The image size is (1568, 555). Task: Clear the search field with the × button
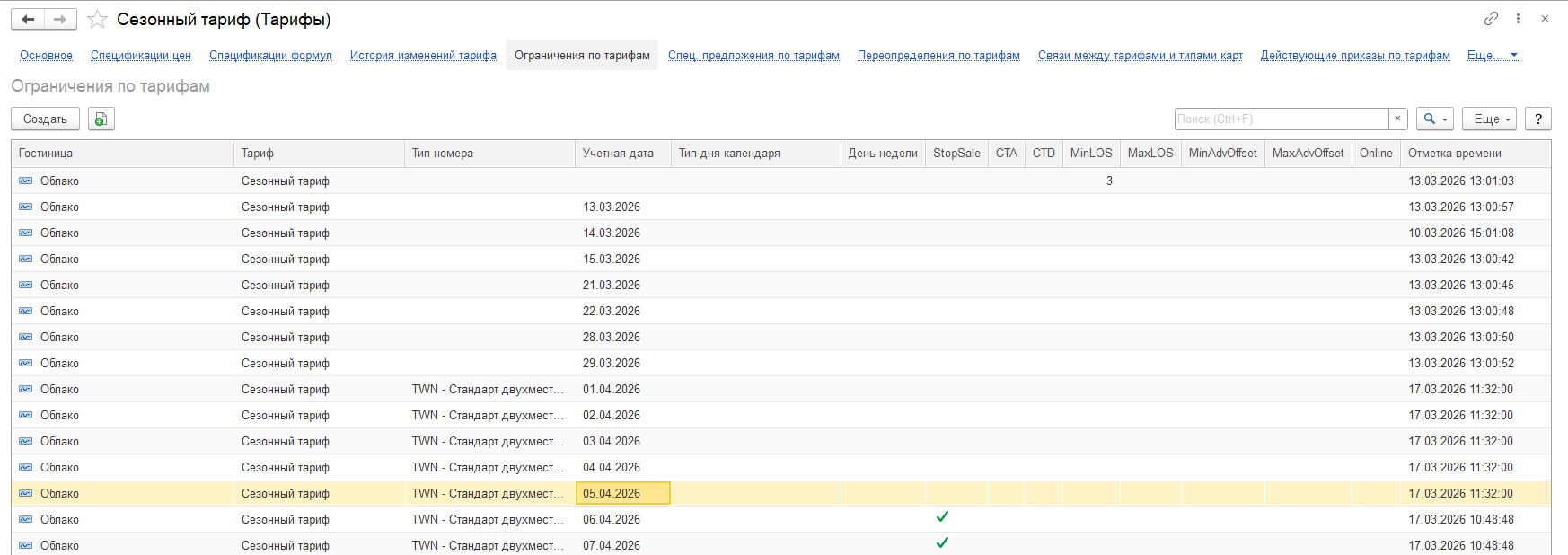(1397, 119)
